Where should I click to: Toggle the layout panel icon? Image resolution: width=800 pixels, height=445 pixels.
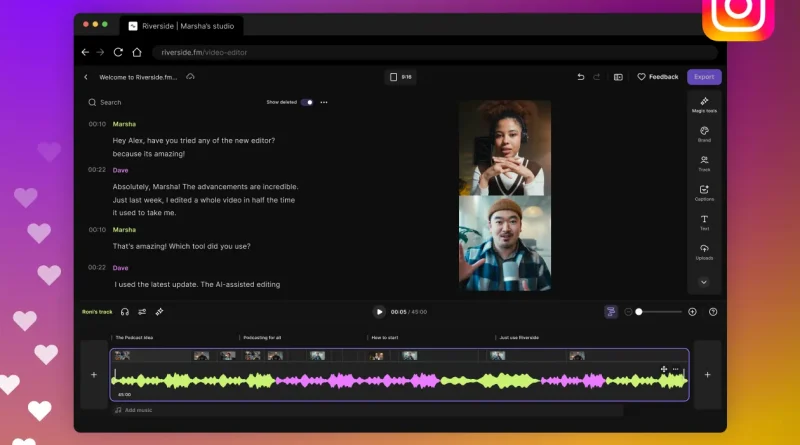[618, 77]
